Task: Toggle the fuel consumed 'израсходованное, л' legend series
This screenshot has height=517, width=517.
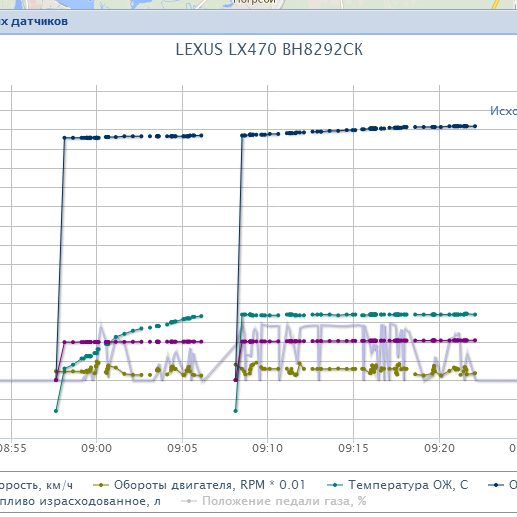Action: pyautogui.click(x=80, y=501)
